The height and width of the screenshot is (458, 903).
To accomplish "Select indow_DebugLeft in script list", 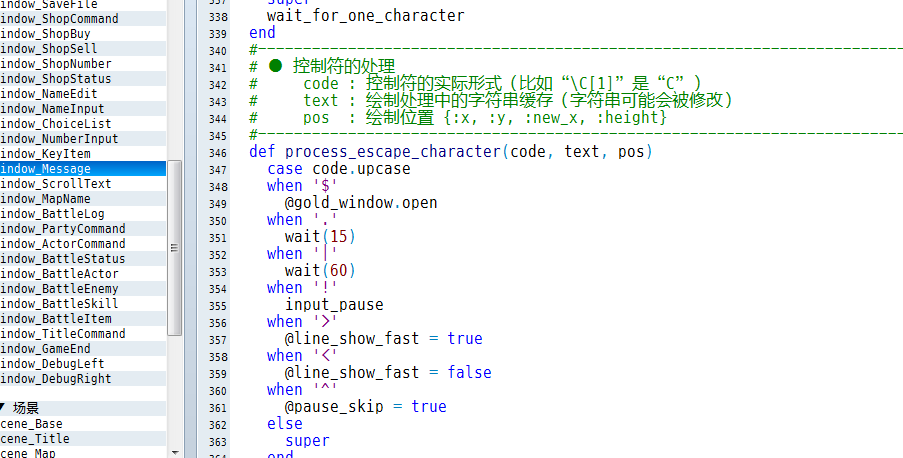I will click(83, 364).
